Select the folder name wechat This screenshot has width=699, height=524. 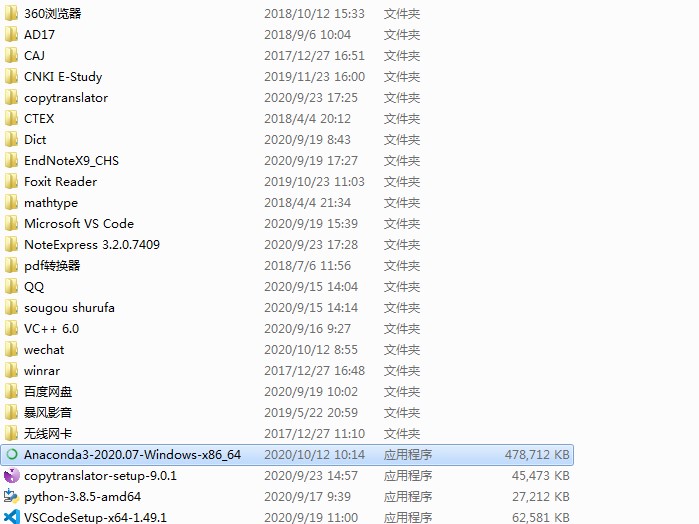[44, 349]
